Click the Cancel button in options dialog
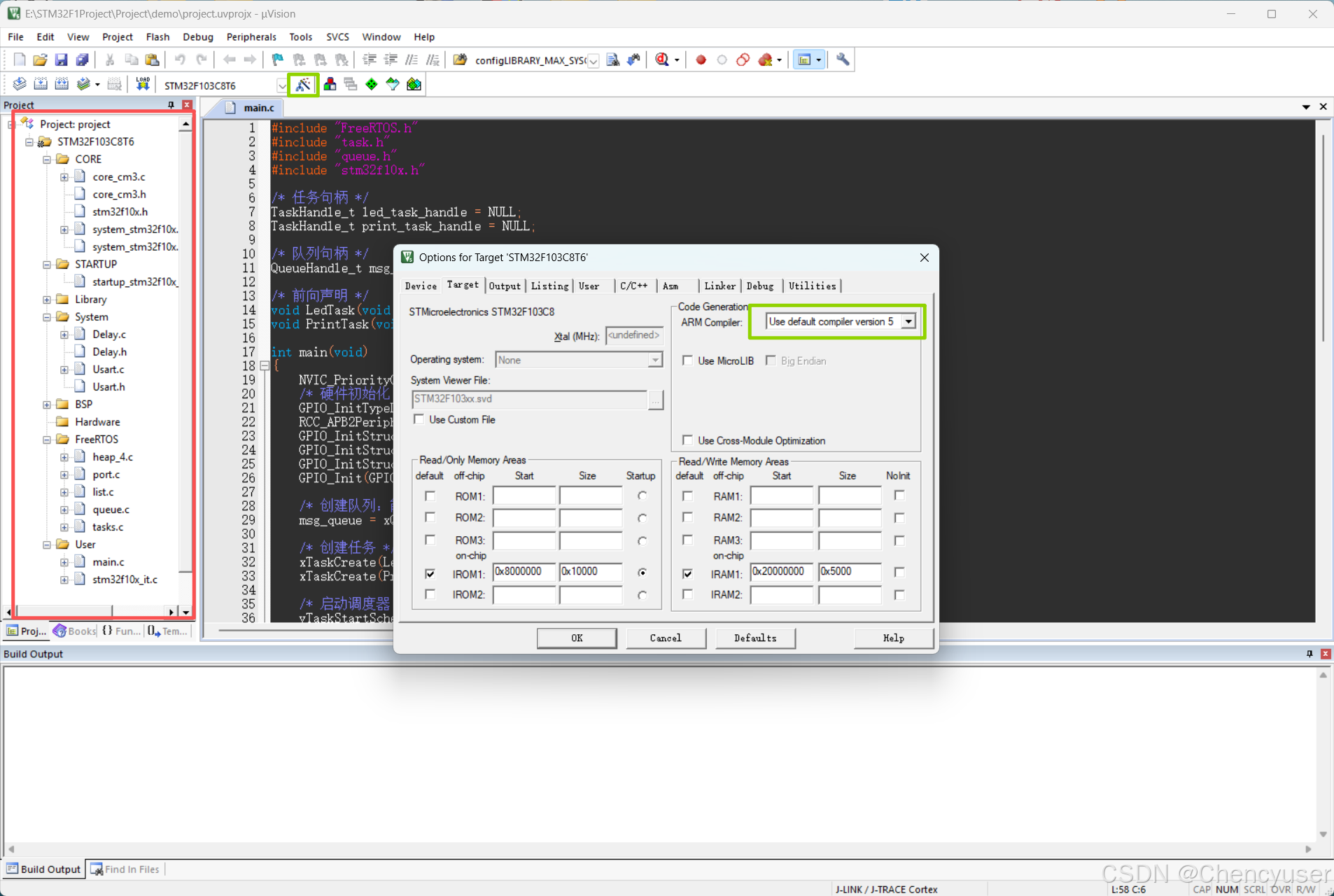This screenshot has height=896, width=1334. coord(666,638)
